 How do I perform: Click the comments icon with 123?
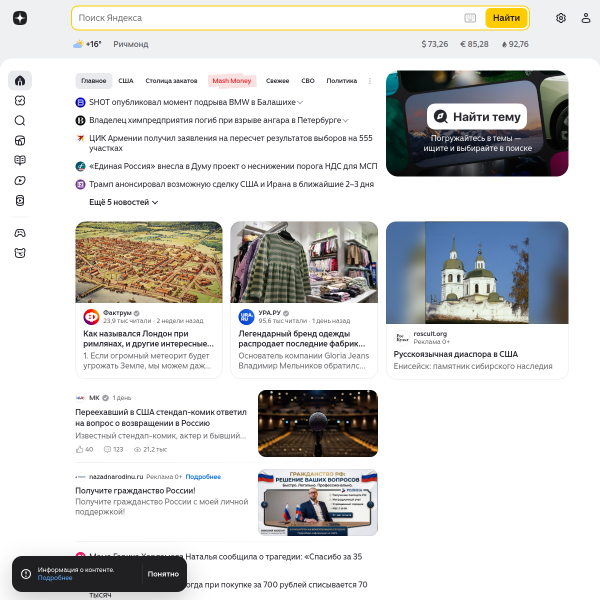[108, 449]
